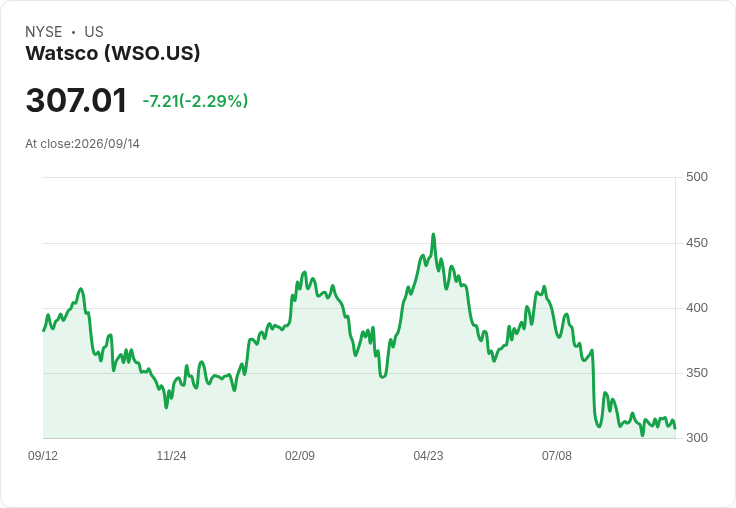This screenshot has height=508, width=736.
Task: Click the US market label
Action: 94,32
